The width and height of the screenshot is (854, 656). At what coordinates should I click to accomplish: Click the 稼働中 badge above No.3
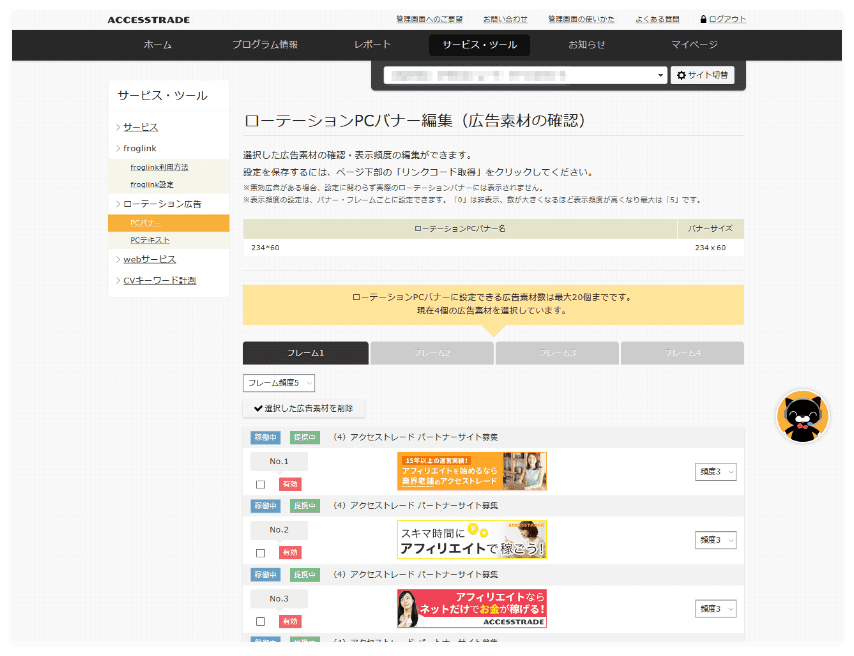(x=265, y=574)
